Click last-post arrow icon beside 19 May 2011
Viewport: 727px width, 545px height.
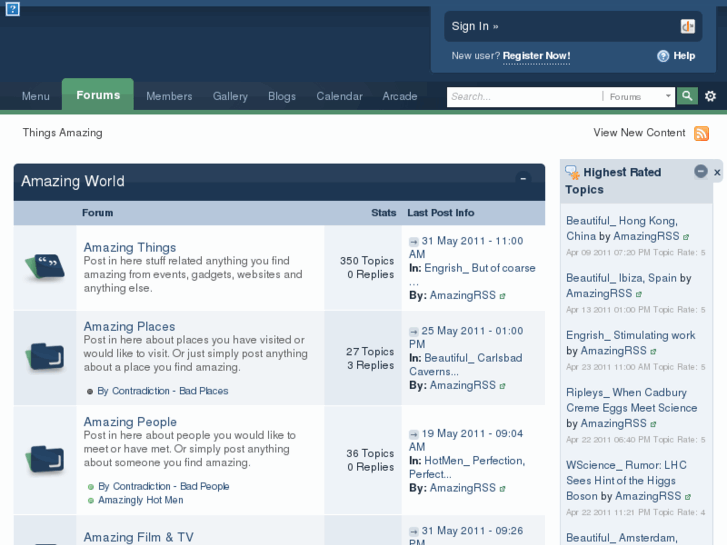(414, 435)
